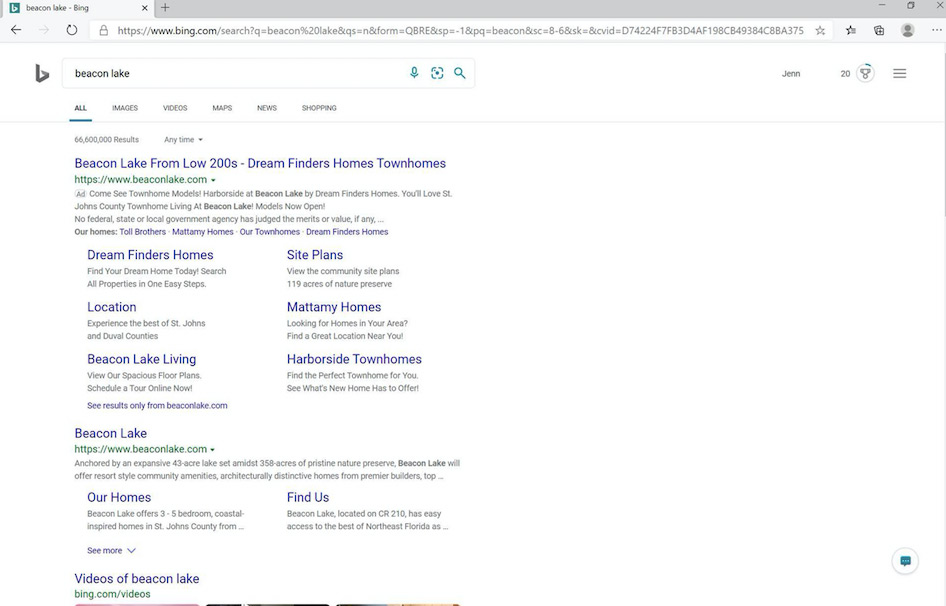Start voice search with microphone icon
The height and width of the screenshot is (606, 946).
click(x=414, y=73)
